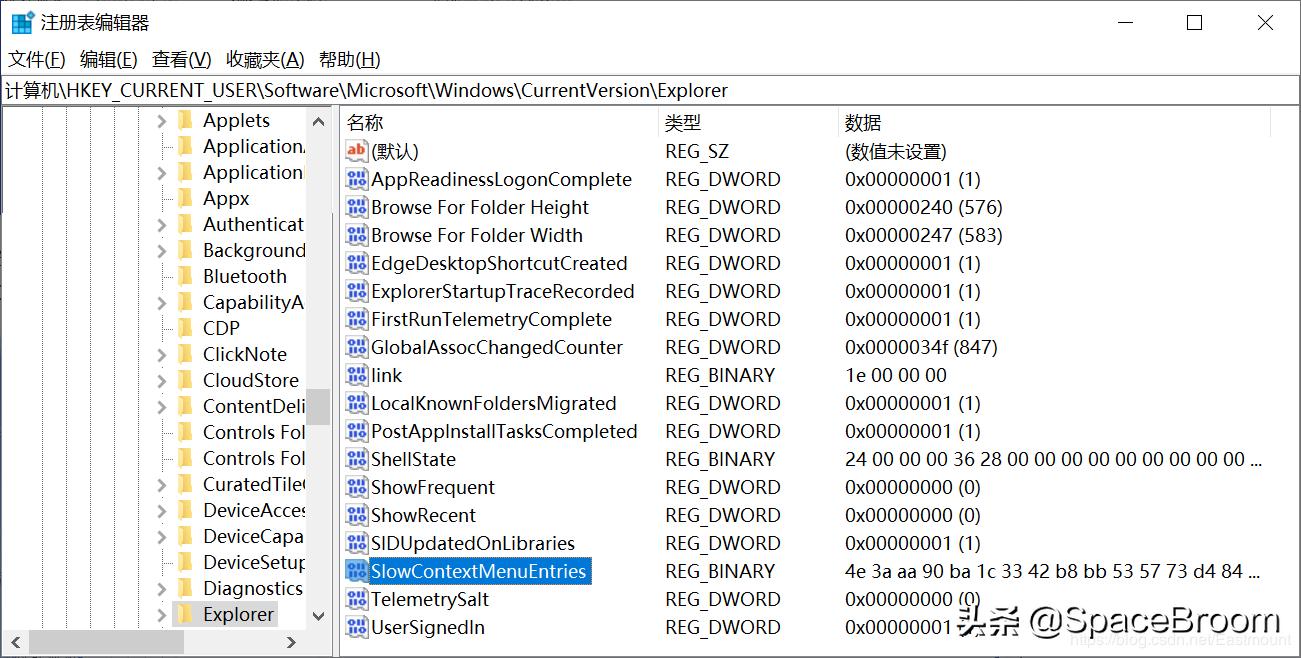
Task: Click the icon beside PostAppInstallTasksCompleted
Action: [357, 431]
